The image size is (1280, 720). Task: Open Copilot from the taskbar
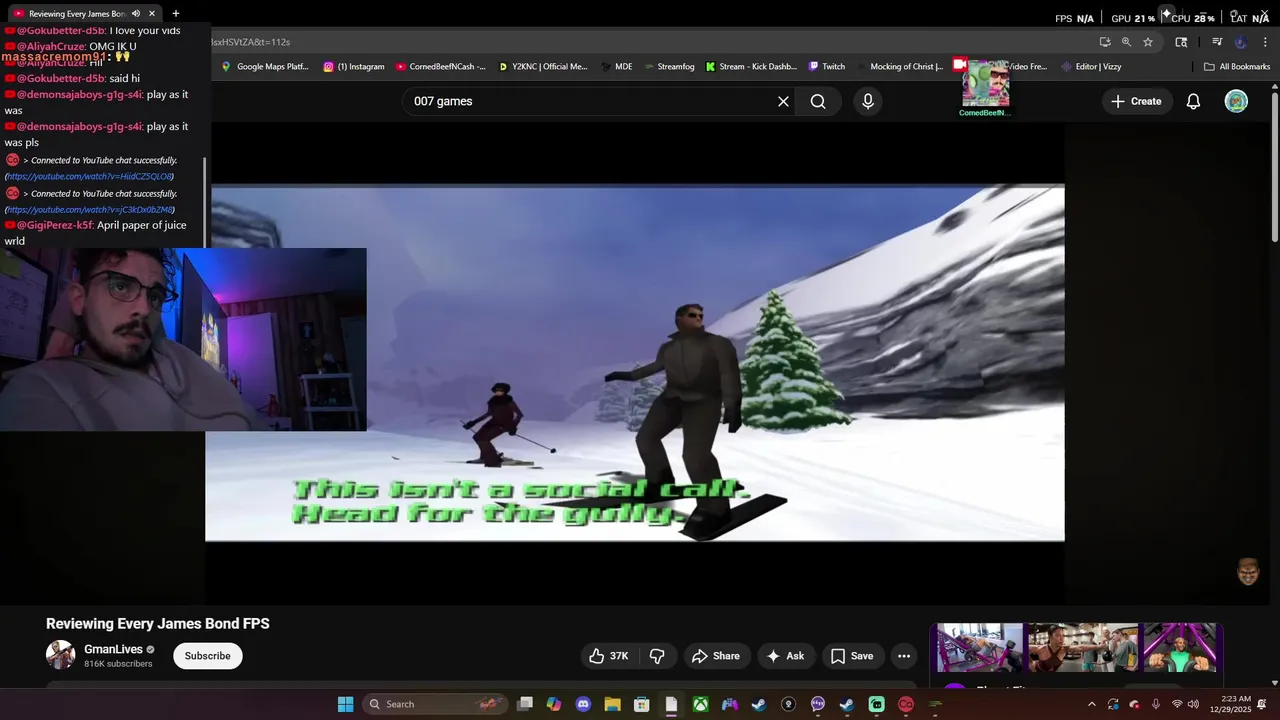pos(554,704)
